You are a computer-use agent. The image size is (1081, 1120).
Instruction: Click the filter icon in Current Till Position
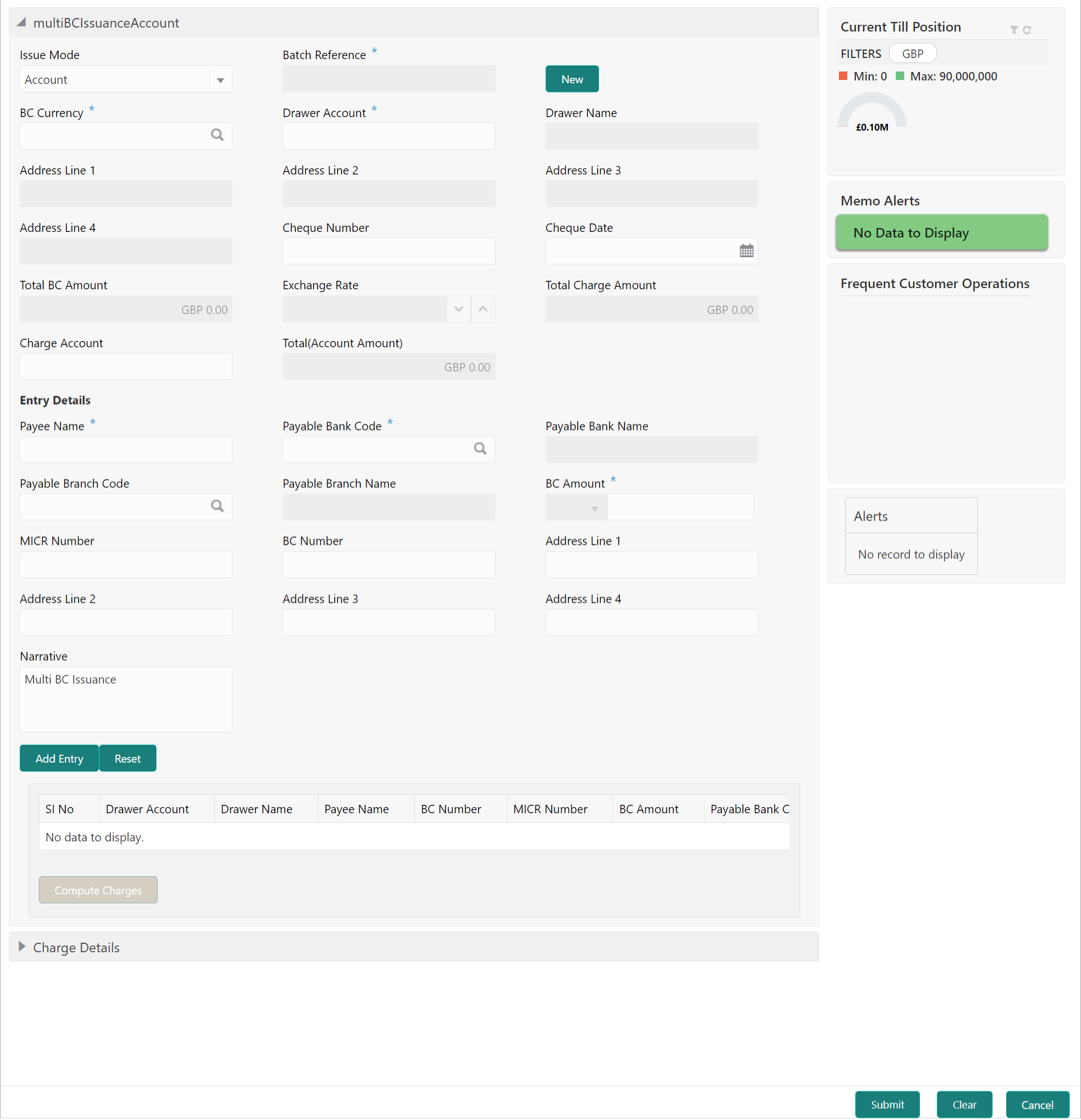(x=1013, y=30)
